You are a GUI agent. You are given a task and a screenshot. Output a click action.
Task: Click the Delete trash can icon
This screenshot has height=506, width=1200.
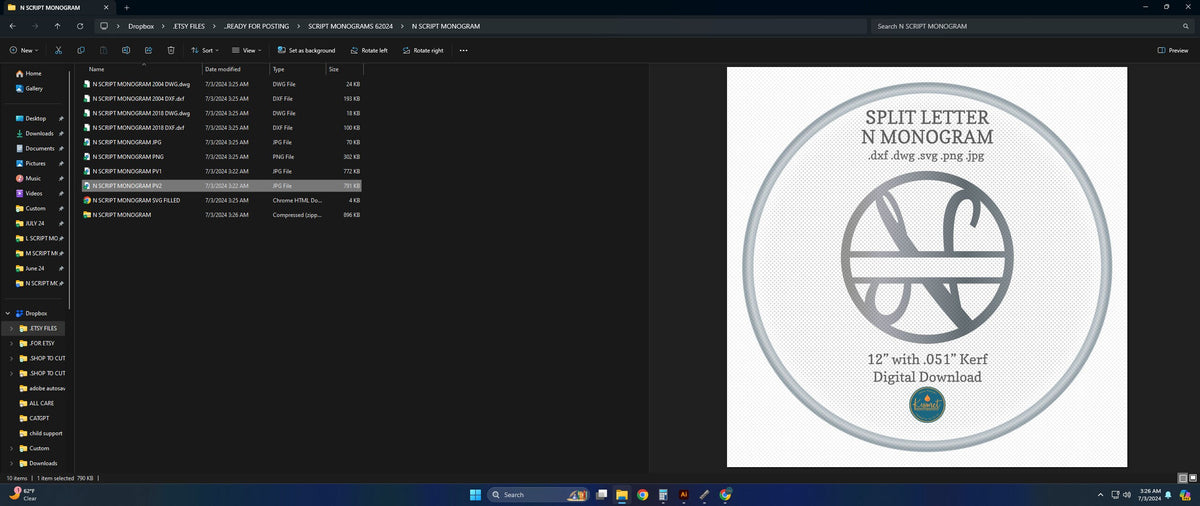tap(171, 50)
